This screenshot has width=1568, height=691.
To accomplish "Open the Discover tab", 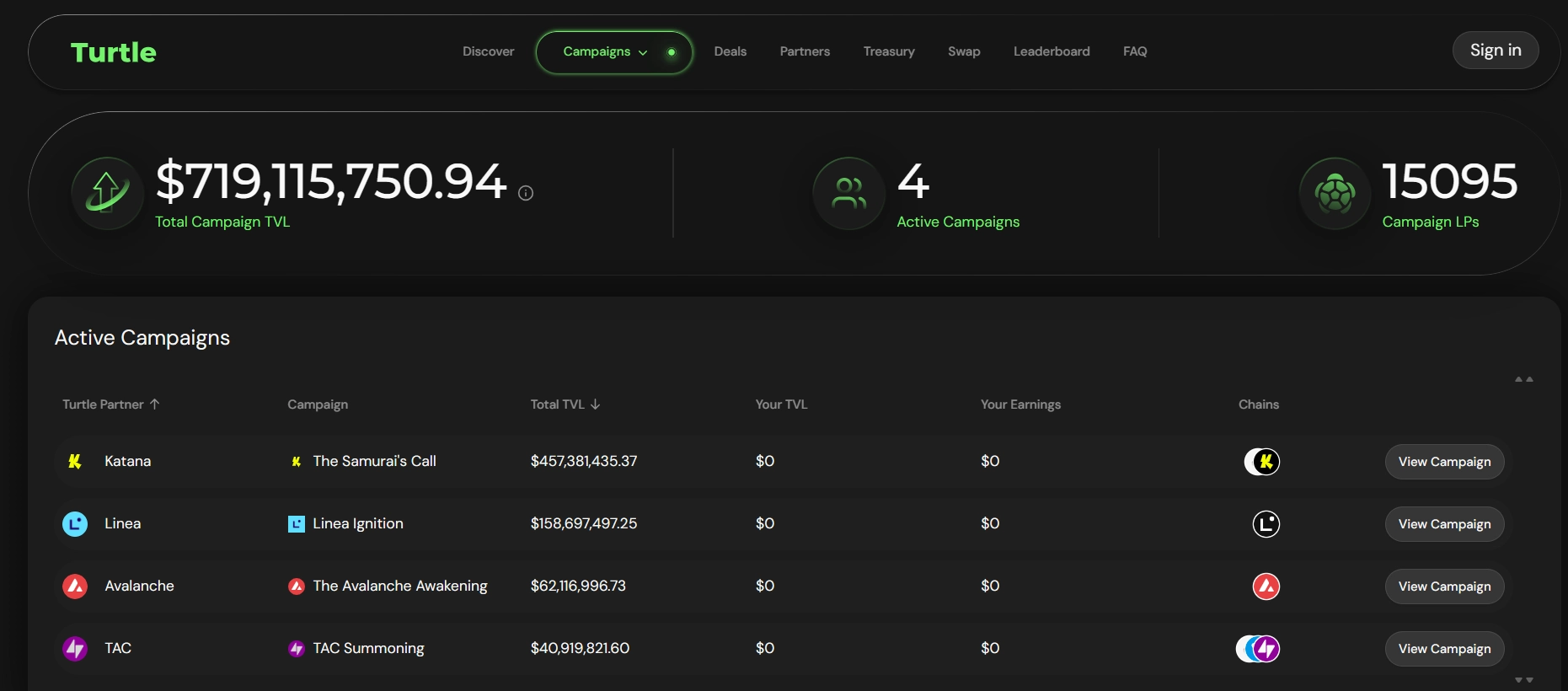I will tap(488, 51).
